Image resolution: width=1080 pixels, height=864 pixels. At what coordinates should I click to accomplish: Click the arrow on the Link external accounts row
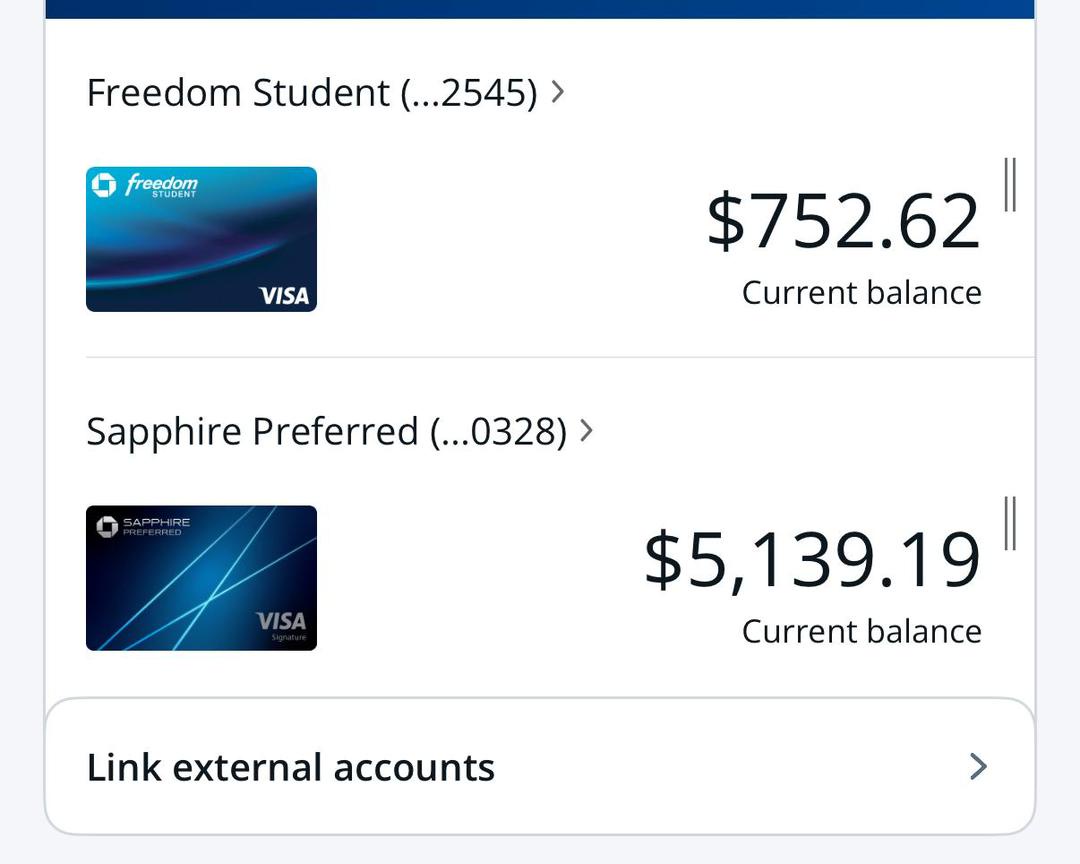[978, 767]
